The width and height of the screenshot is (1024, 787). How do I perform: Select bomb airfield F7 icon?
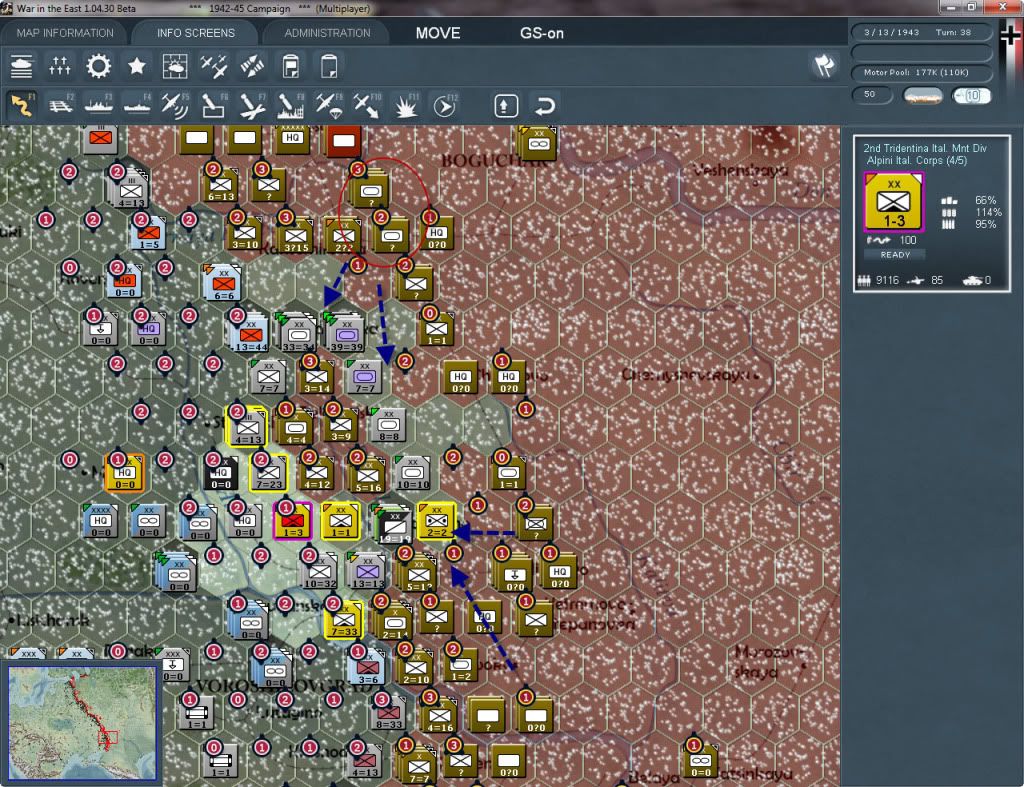(x=251, y=105)
